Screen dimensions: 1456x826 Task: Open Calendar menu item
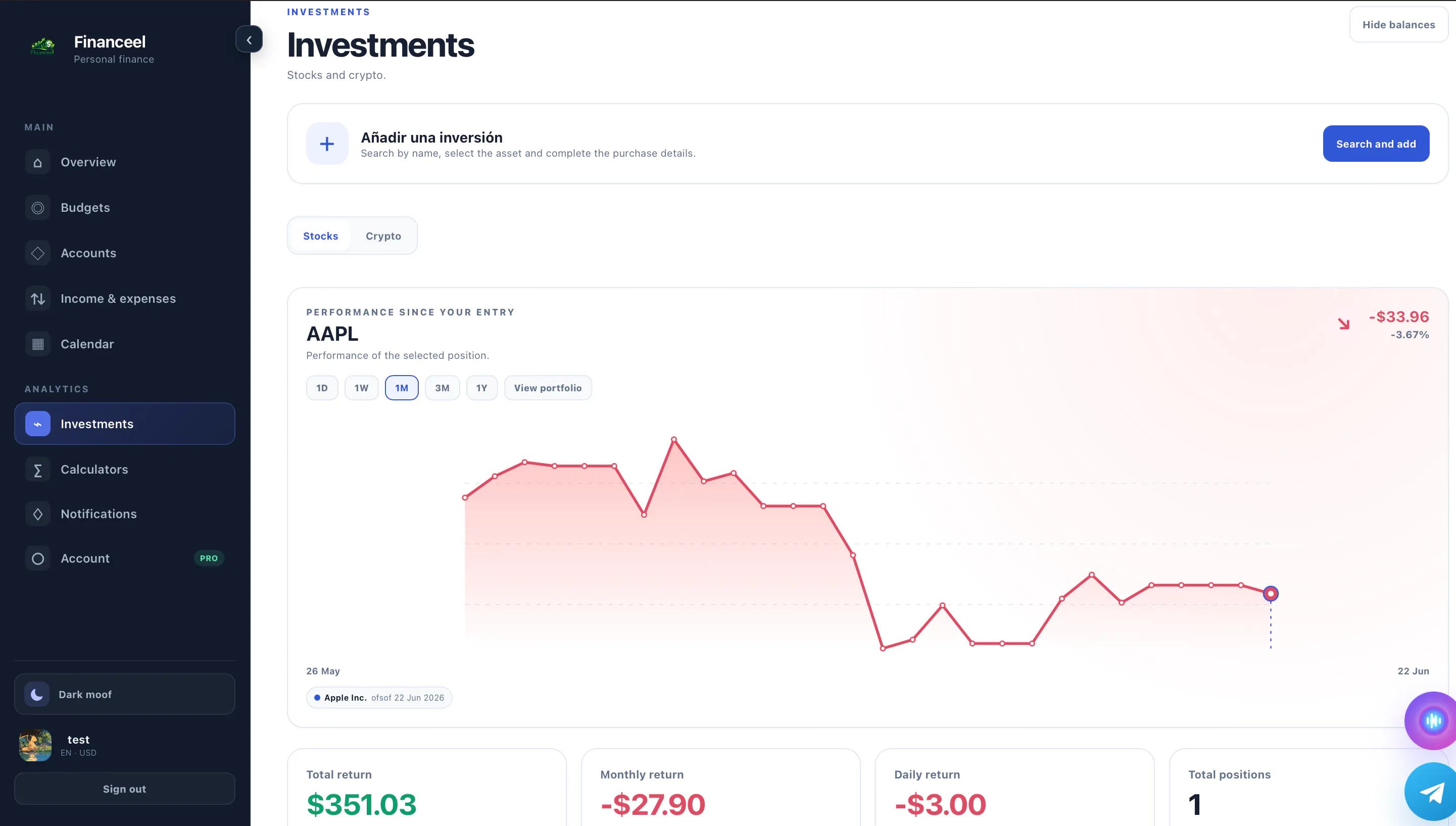[x=125, y=344]
